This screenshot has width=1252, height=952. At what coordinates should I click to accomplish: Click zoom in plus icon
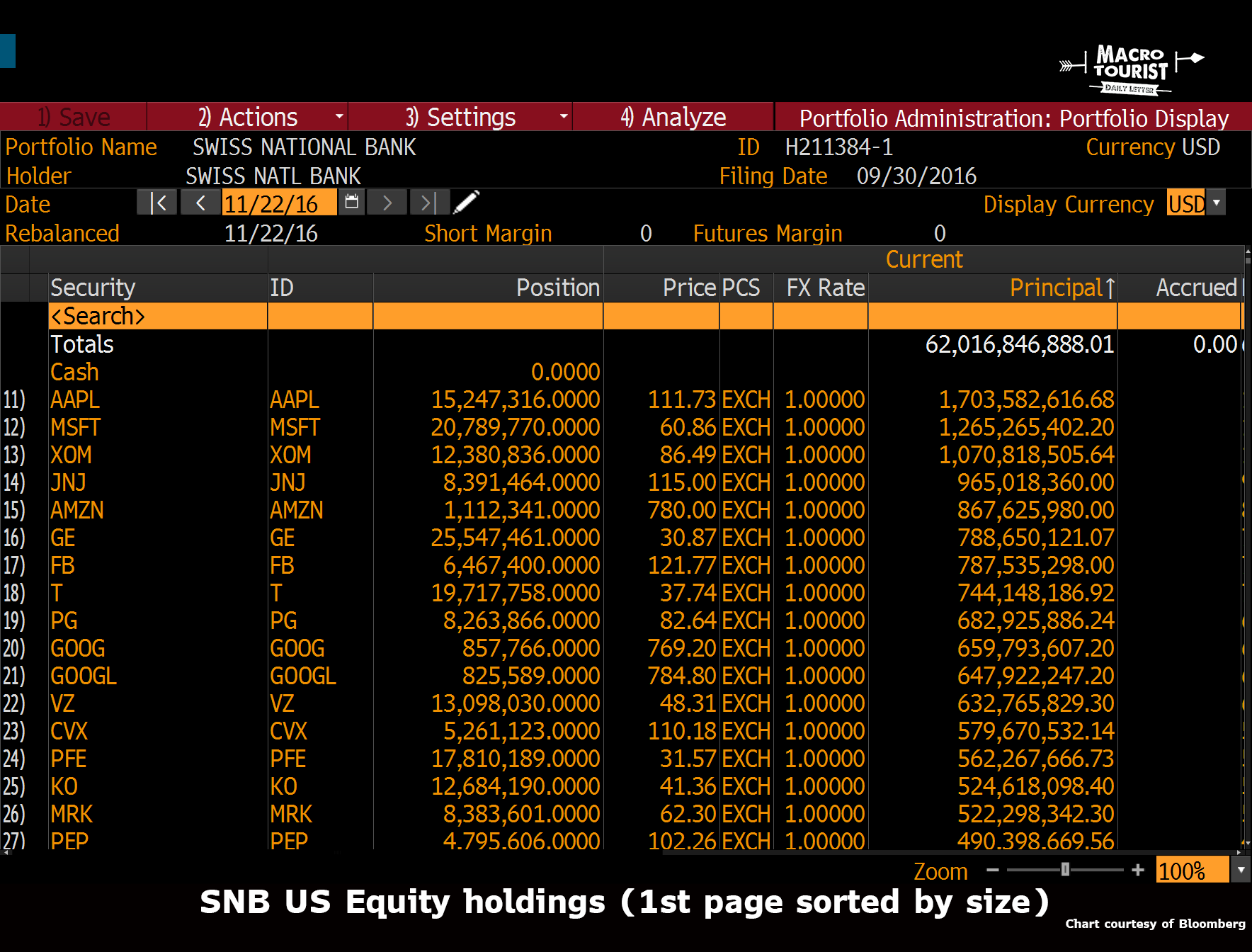click(1138, 870)
